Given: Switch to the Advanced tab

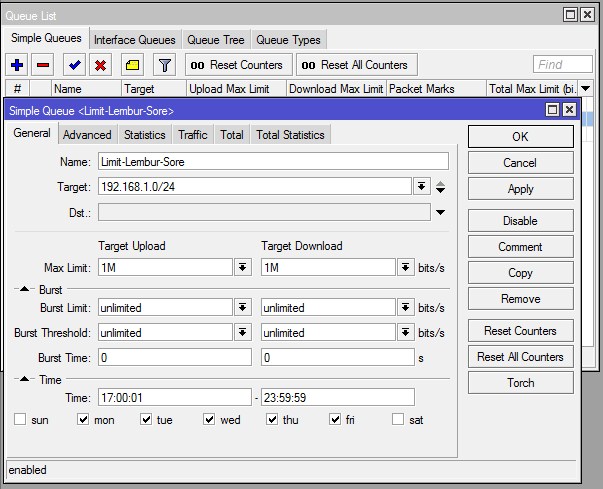Looking at the screenshot, I should (87, 135).
